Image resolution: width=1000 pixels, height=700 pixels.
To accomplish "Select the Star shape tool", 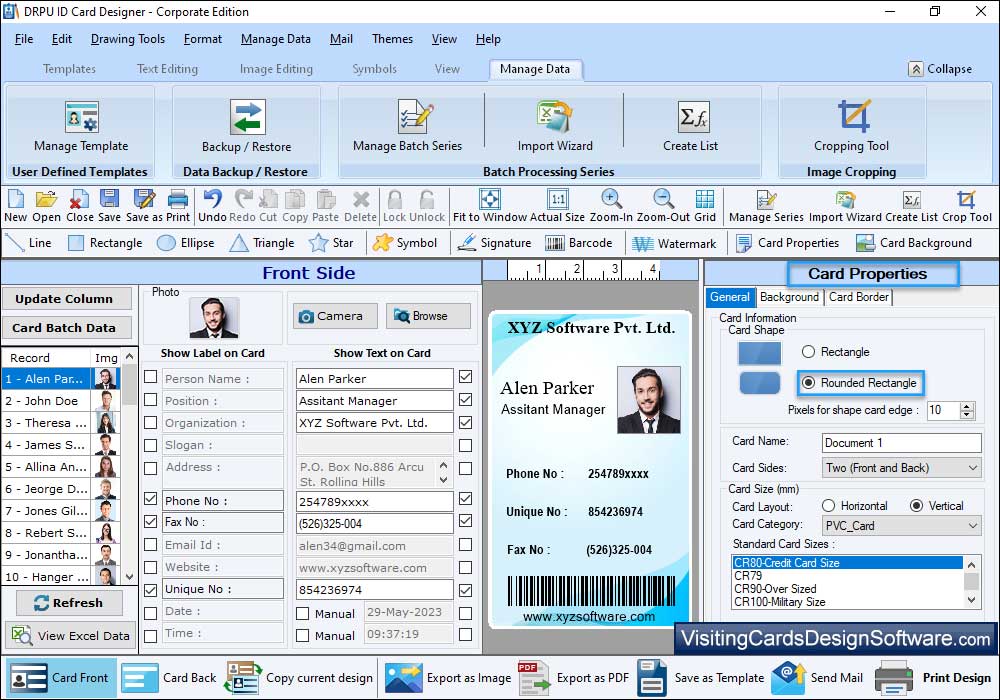I will pyautogui.click(x=331, y=243).
